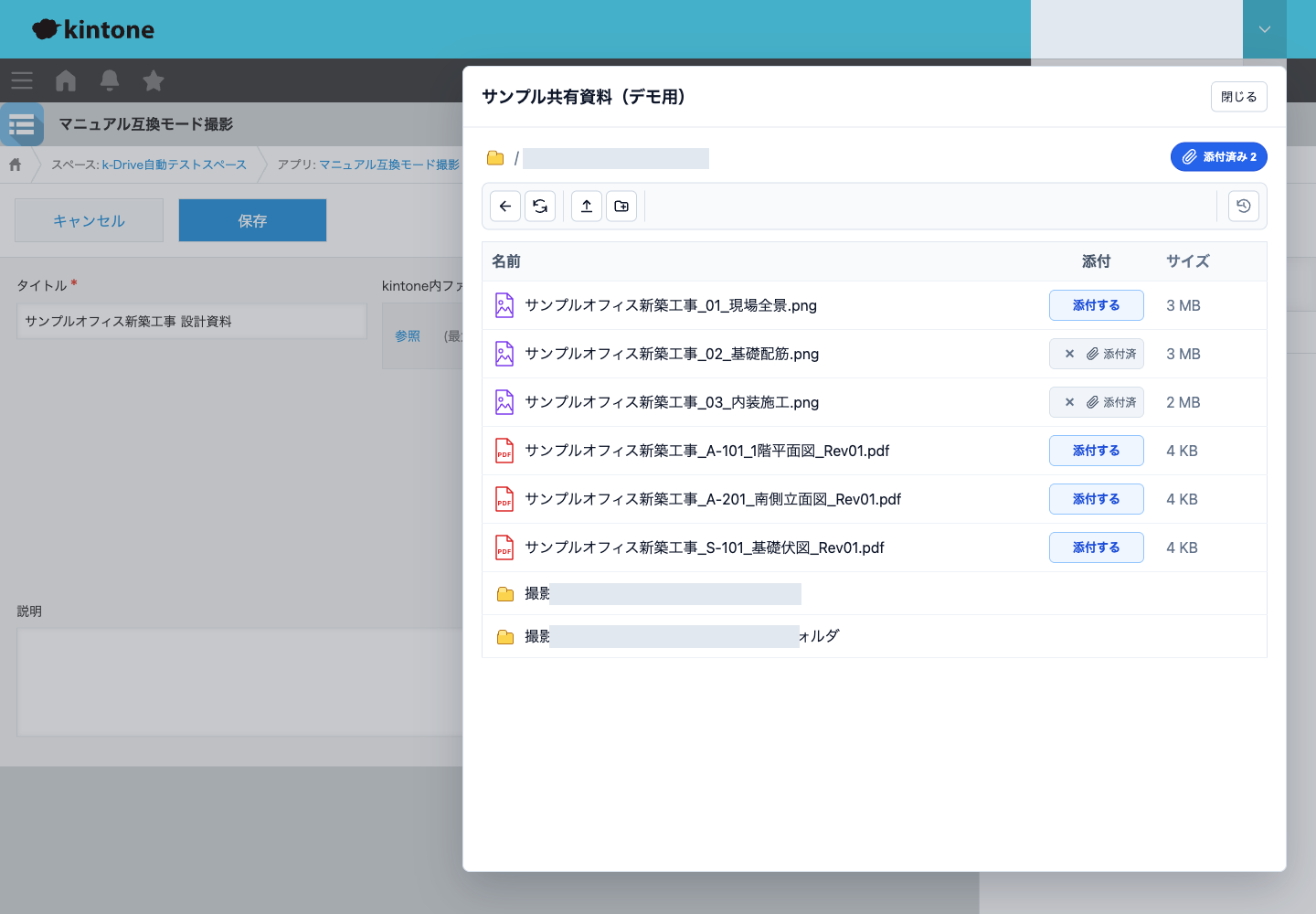Remove attachment for 03_内装施工.png

(x=1069, y=402)
